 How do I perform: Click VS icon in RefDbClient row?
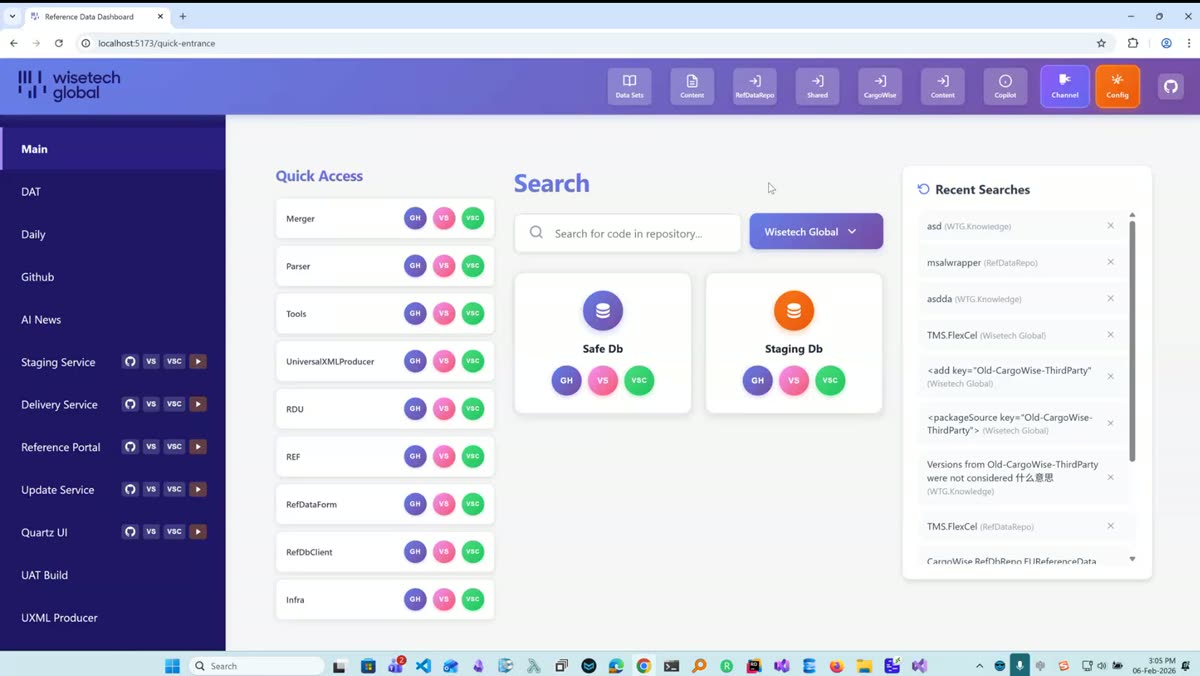(x=444, y=551)
